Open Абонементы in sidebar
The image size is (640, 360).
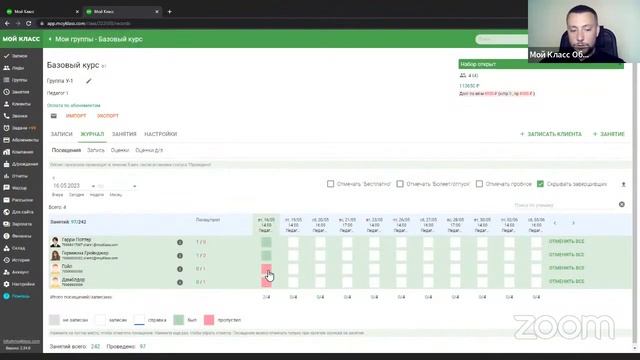pos(21,140)
